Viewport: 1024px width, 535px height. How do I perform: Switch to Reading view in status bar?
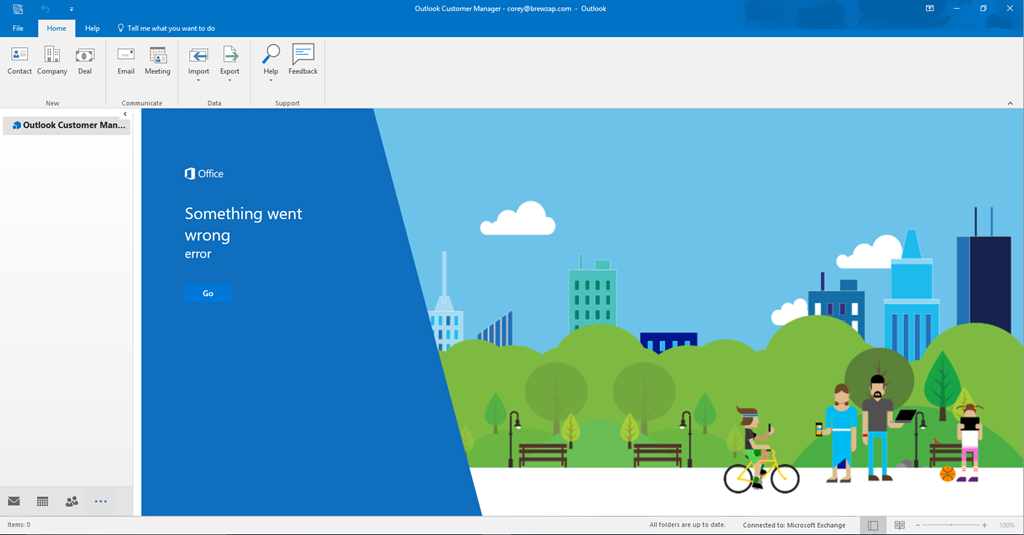[x=899, y=525]
